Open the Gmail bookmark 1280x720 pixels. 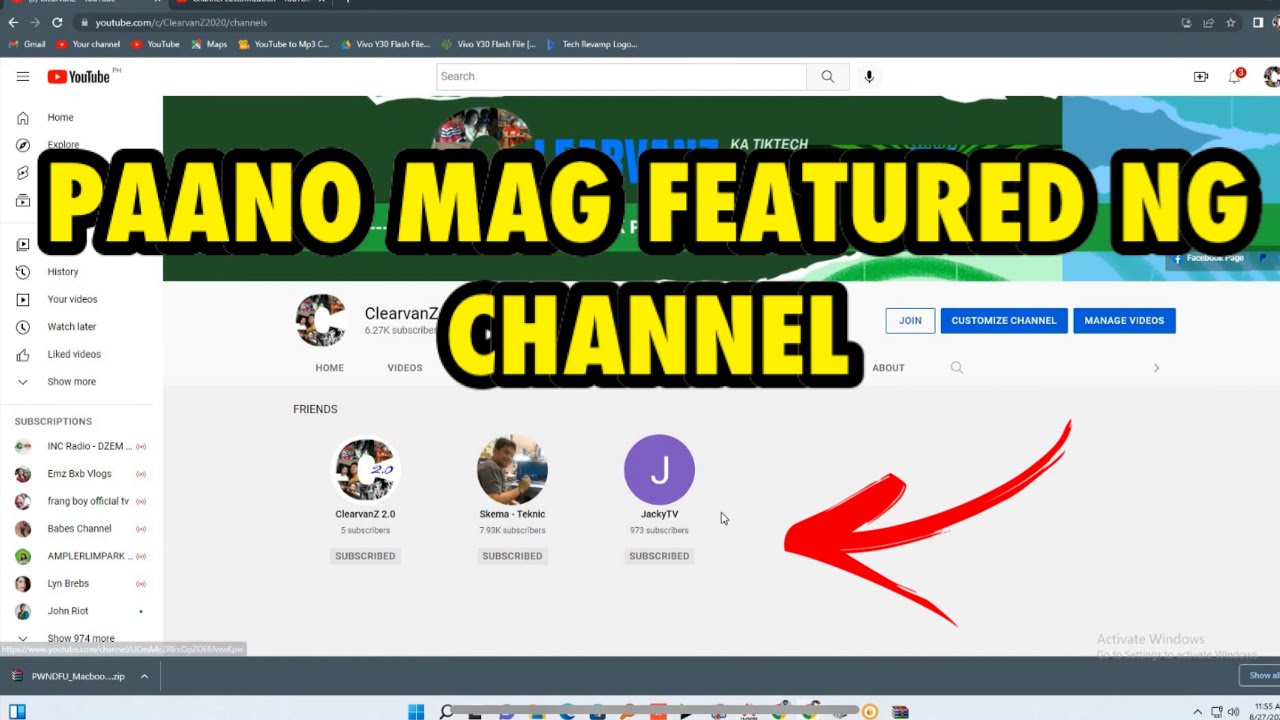(x=27, y=44)
